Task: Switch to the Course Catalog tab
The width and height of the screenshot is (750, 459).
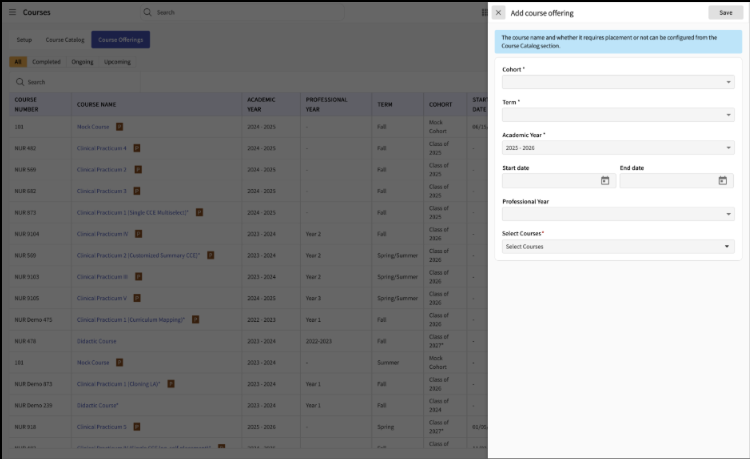Action: [65, 40]
